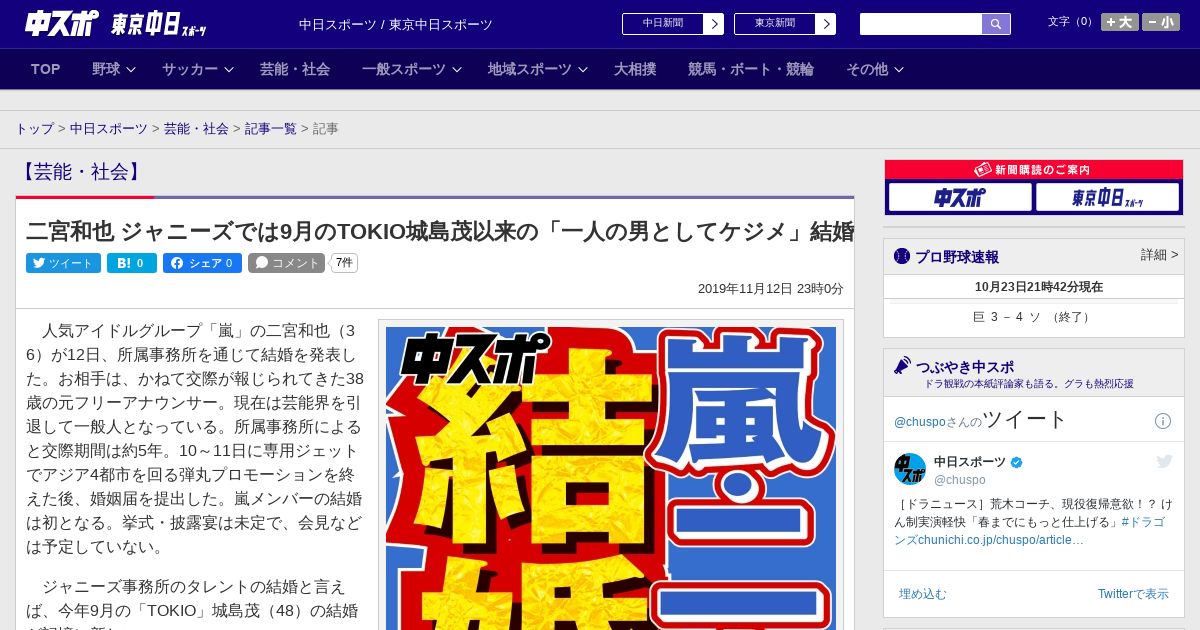Viewport: 1200px width, 630px height.
Task: Open the コメント button
Action: 286,263
